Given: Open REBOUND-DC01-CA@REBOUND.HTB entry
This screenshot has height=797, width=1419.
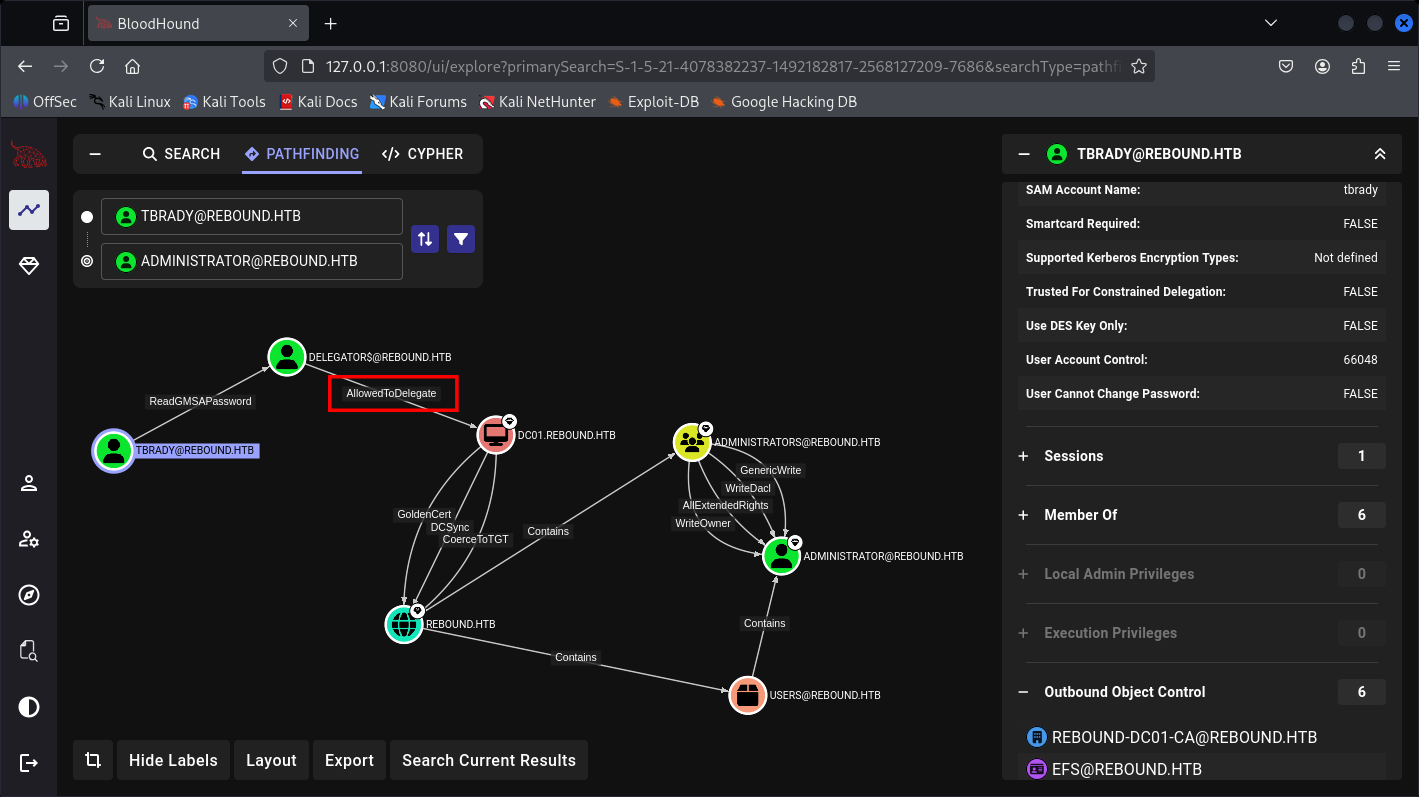Looking at the screenshot, I should coord(1183,737).
